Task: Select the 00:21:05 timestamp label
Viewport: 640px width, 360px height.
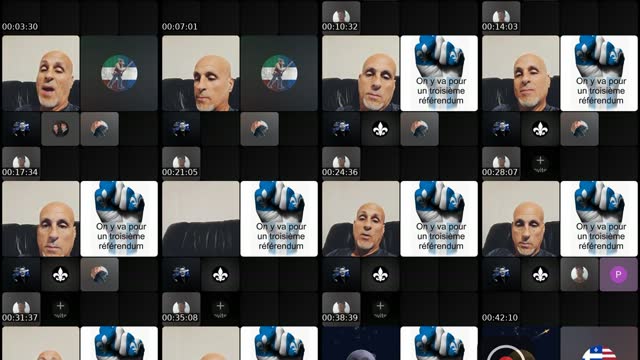Action: (180, 172)
